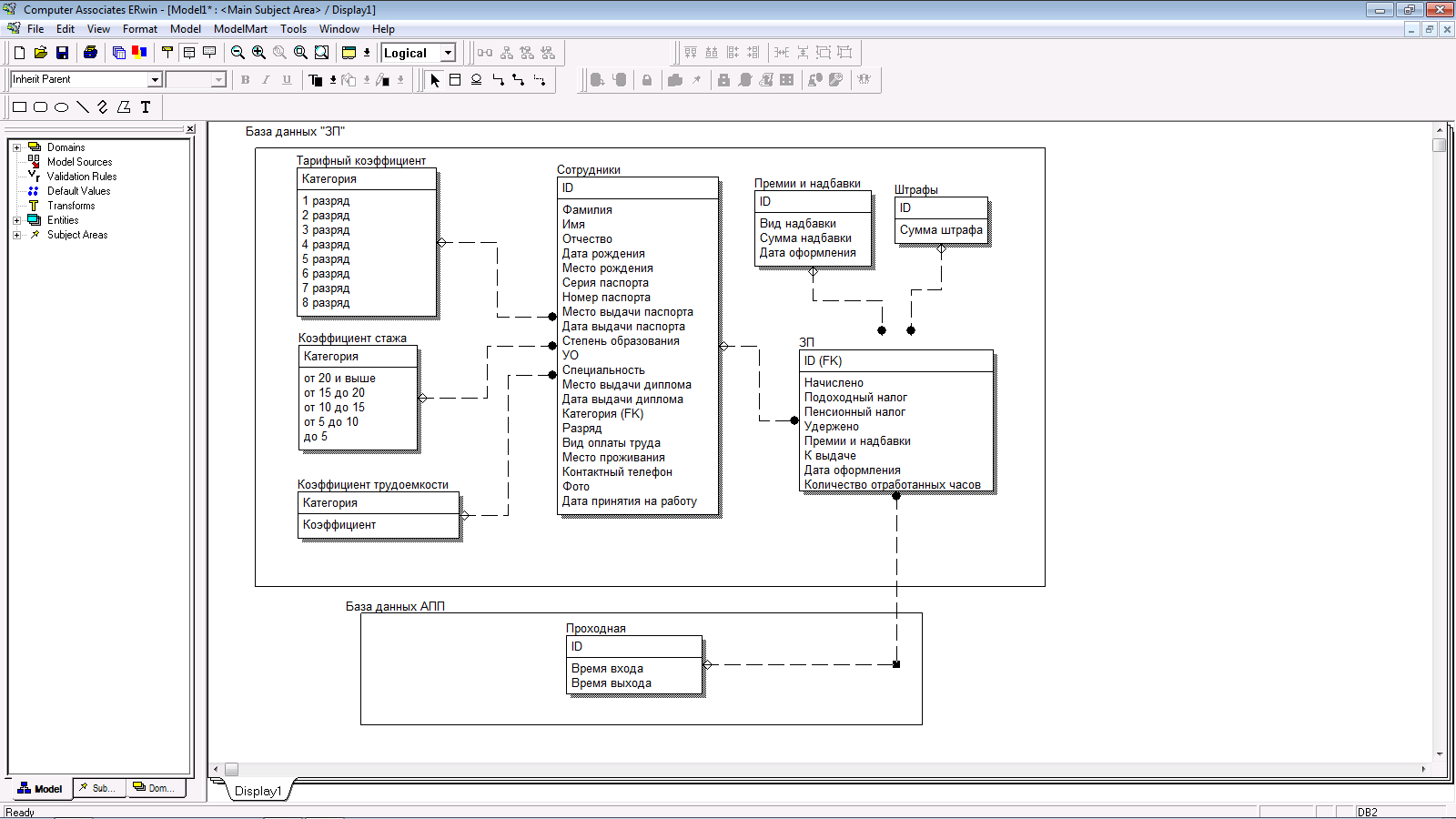Open the ModelMart menu
The height and width of the screenshot is (819, 1456).
pos(240,29)
